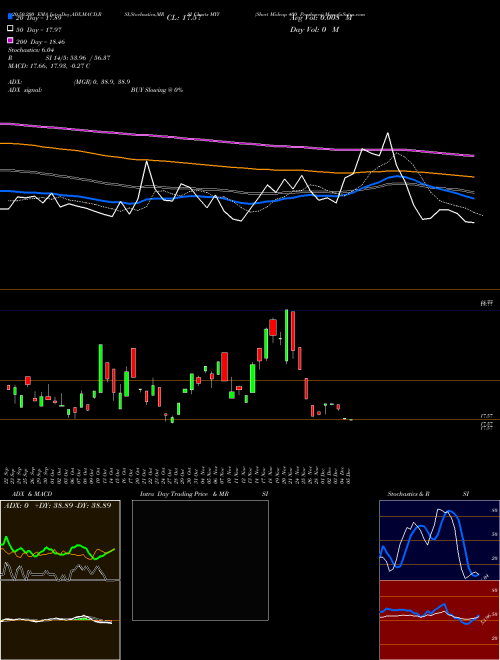Image resolution: width=500 pixels, height=660 pixels.
Task: Select the '50 Day = 17.97' legend text
Action: 39,30
